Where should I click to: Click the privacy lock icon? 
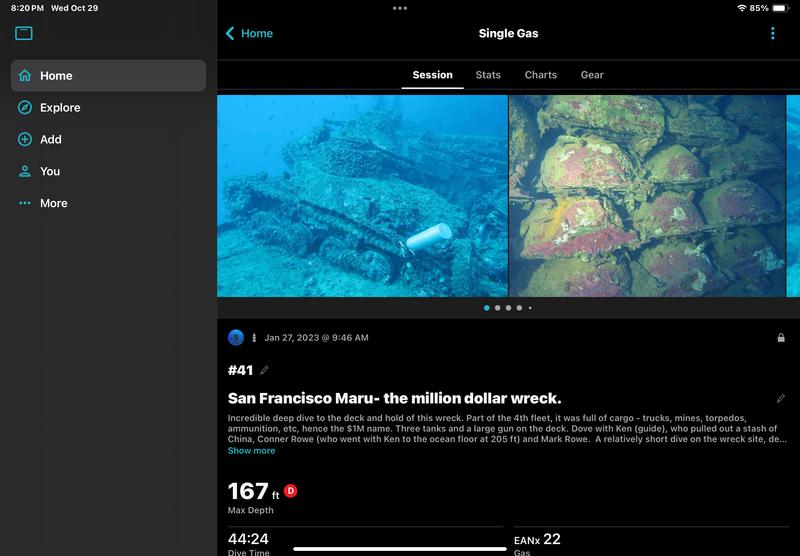pyautogui.click(x=781, y=337)
